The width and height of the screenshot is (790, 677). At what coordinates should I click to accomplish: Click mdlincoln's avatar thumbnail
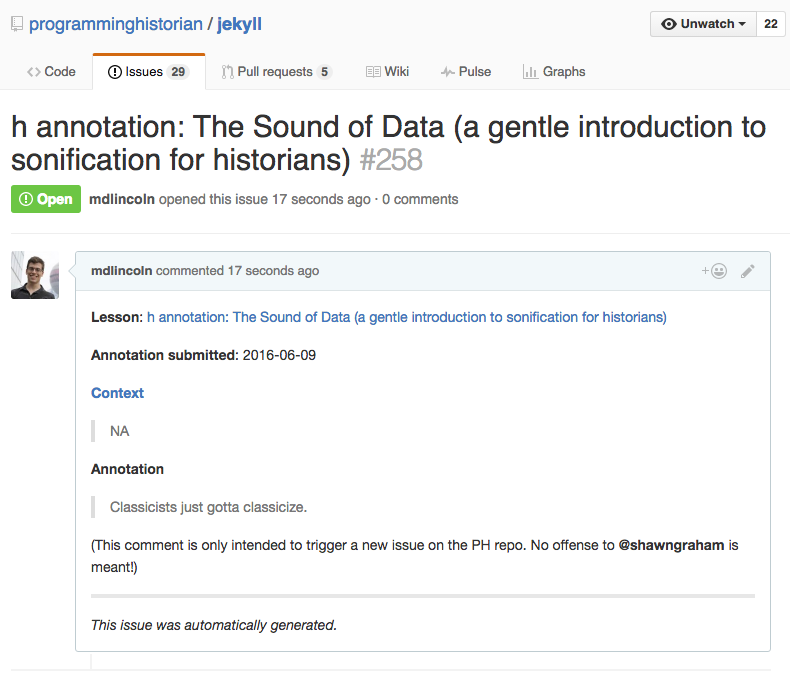(35, 275)
